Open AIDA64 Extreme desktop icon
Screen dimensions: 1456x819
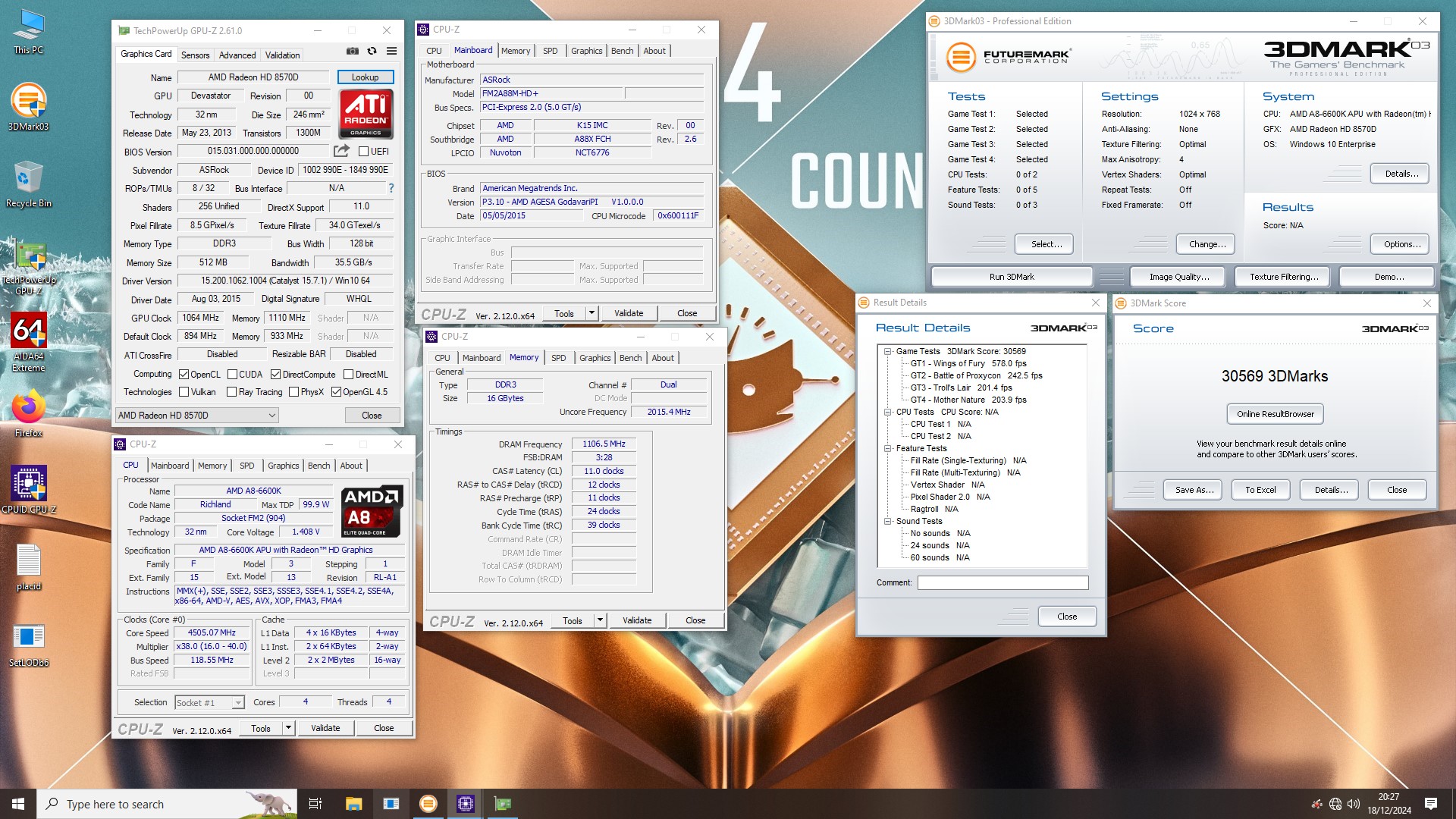point(29,342)
